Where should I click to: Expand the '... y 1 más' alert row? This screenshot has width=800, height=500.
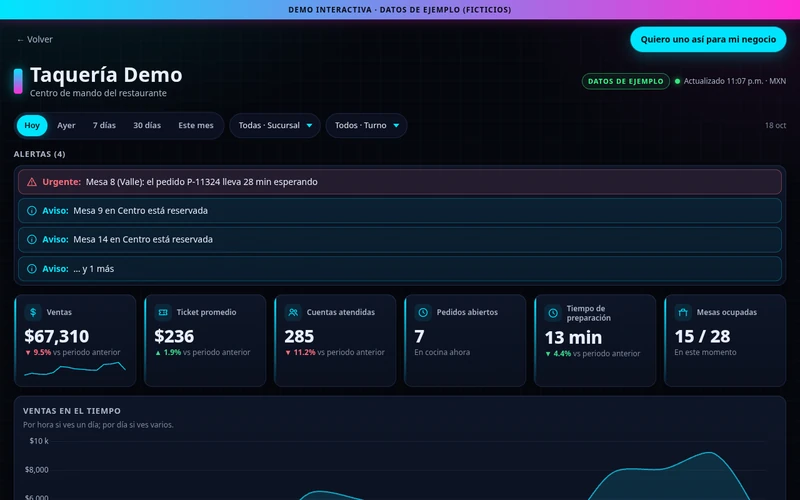tap(400, 269)
